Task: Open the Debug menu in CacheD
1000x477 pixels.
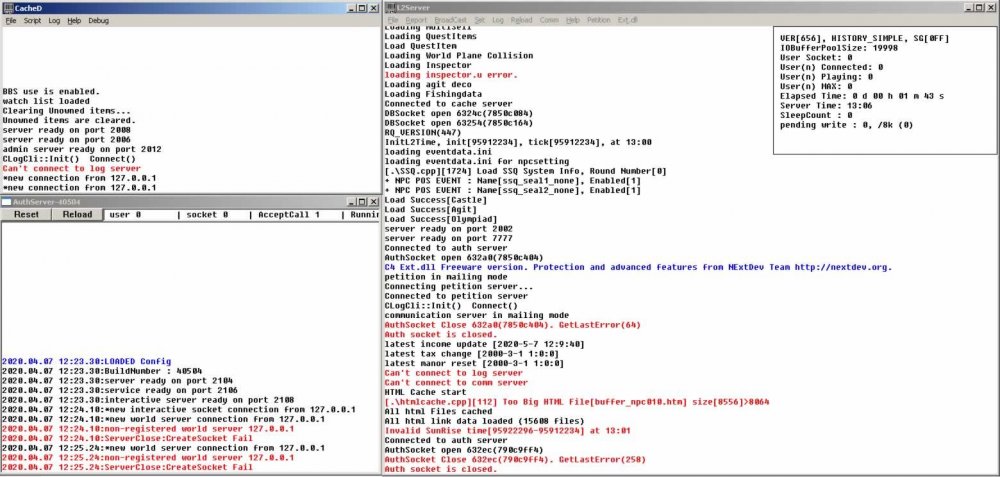Action: pos(99,20)
